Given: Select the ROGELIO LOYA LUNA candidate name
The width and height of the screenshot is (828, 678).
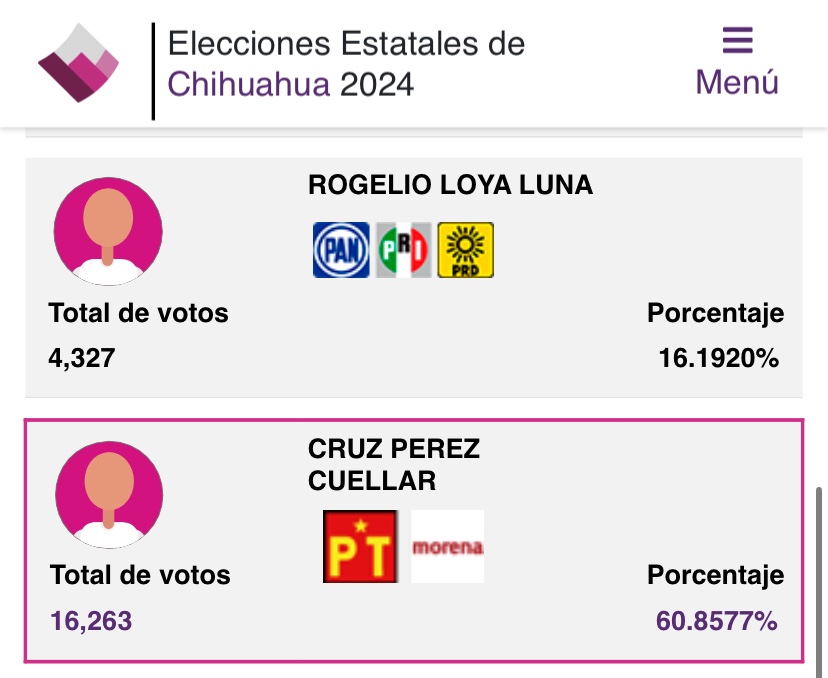Looking at the screenshot, I should pyautogui.click(x=450, y=185).
